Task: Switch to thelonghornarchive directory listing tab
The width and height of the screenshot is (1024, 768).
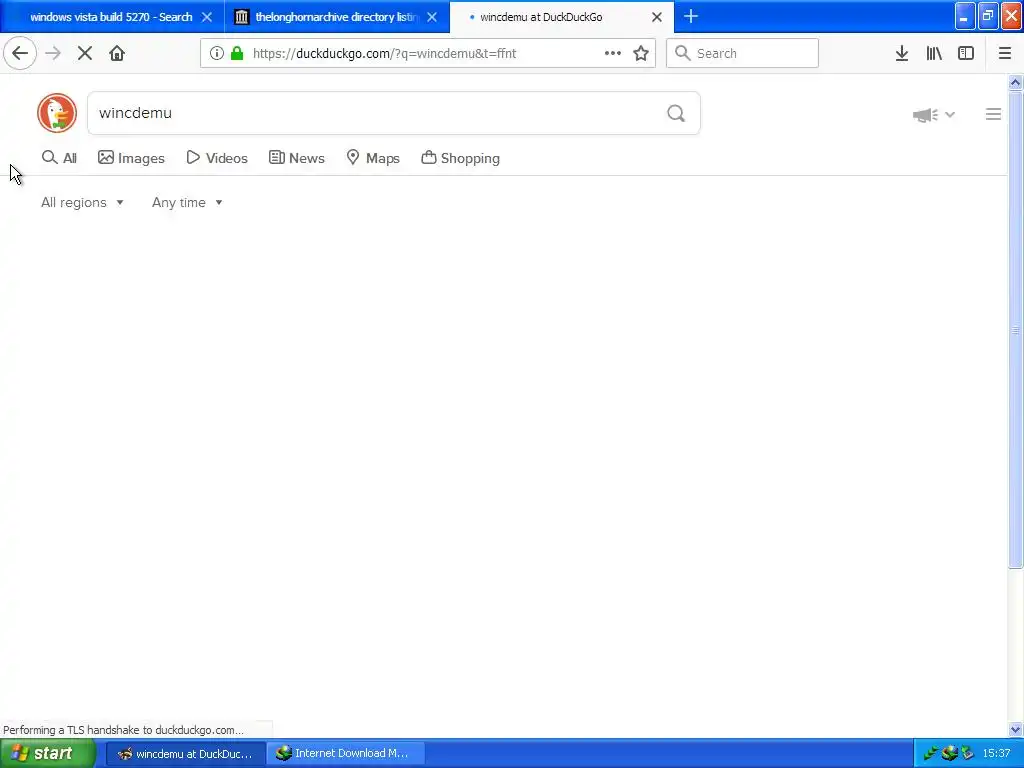Action: [x=336, y=17]
